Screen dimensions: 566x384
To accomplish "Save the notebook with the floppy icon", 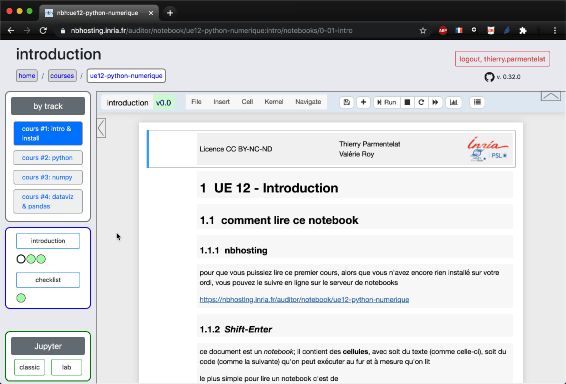I will [x=347, y=102].
